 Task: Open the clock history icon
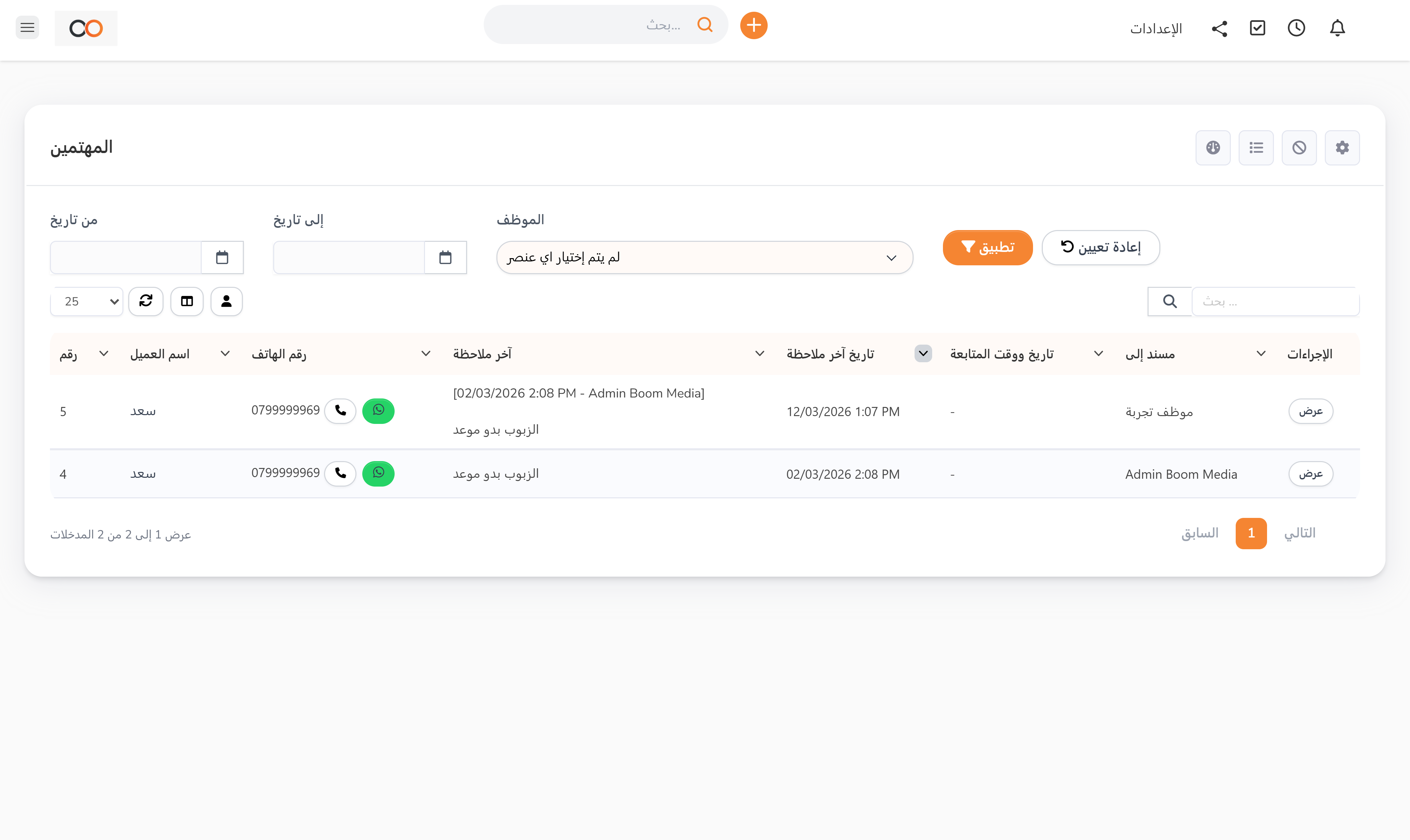(1296, 28)
